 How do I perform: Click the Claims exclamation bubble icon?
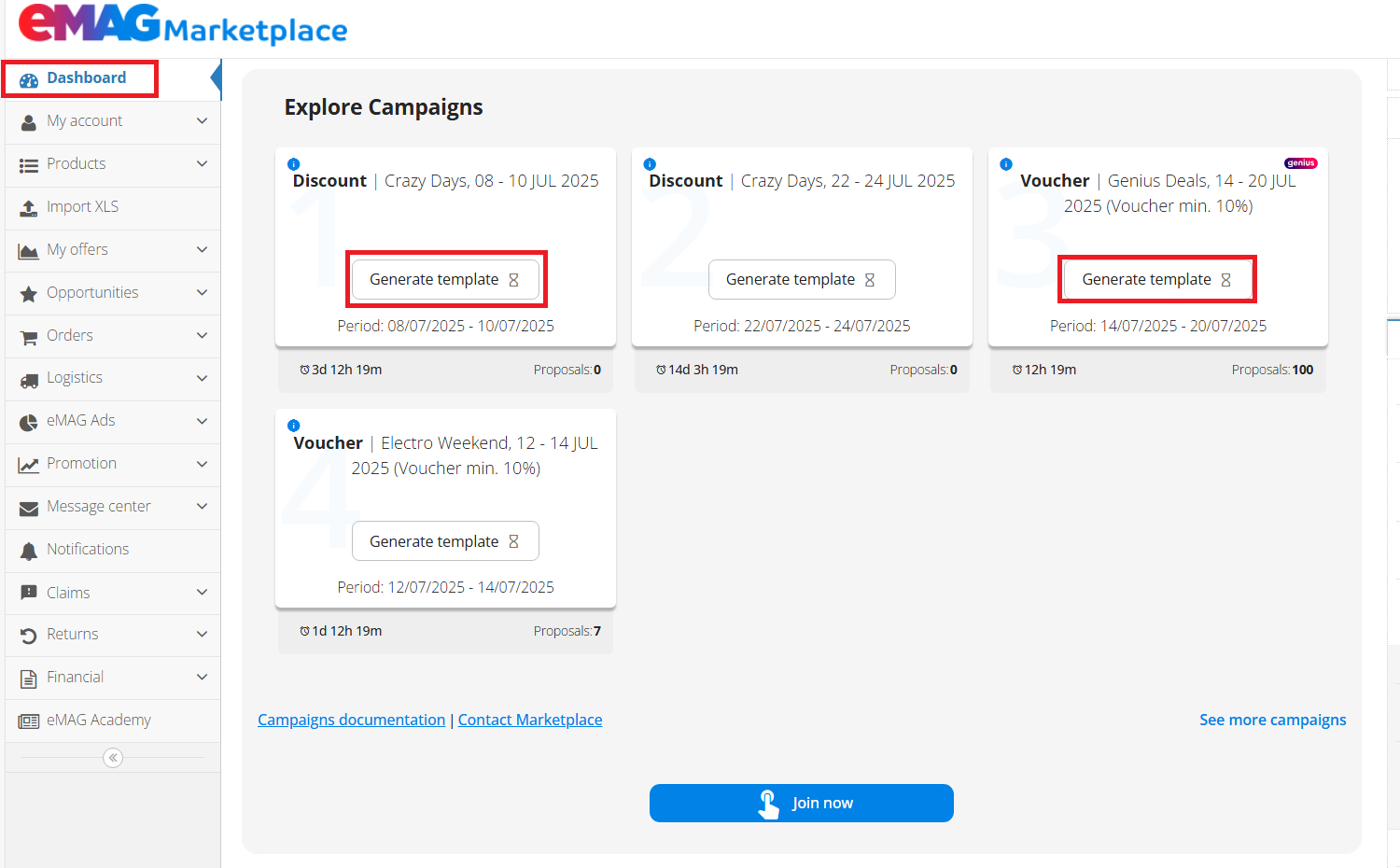tap(29, 594)
